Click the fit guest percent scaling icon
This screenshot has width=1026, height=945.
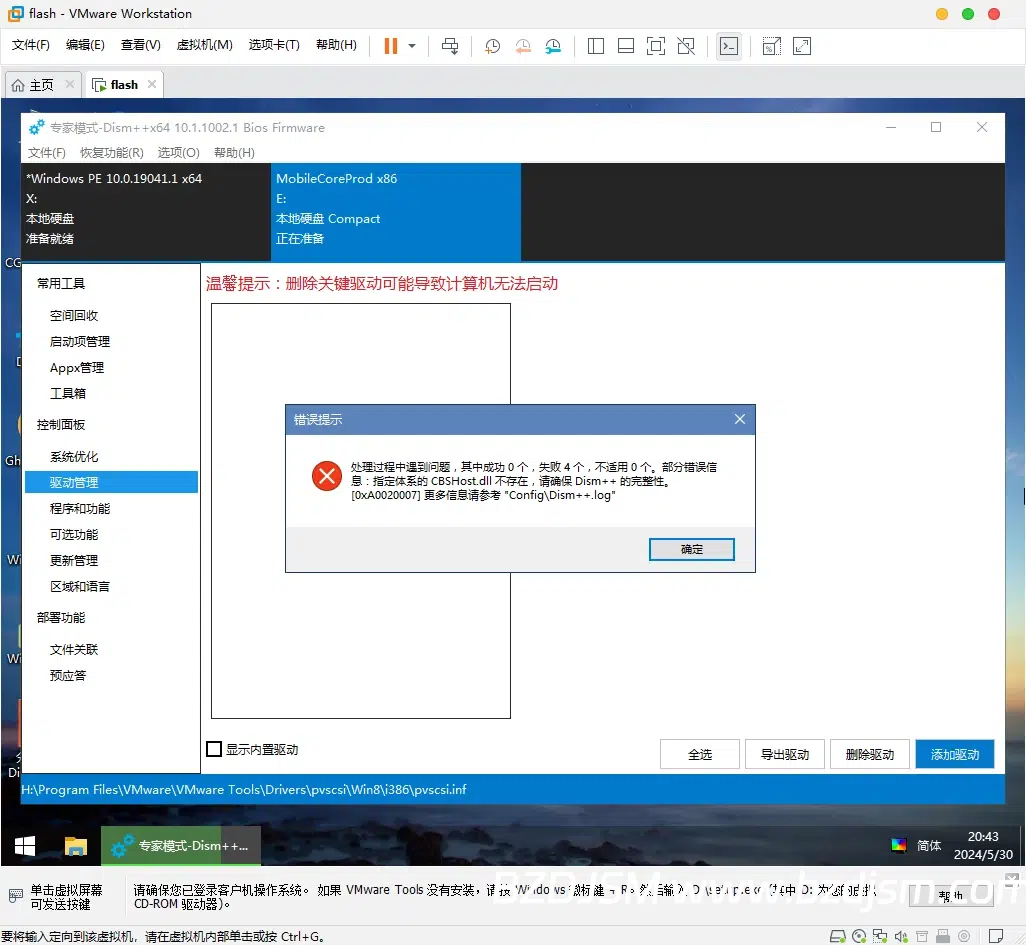(771, 46)
